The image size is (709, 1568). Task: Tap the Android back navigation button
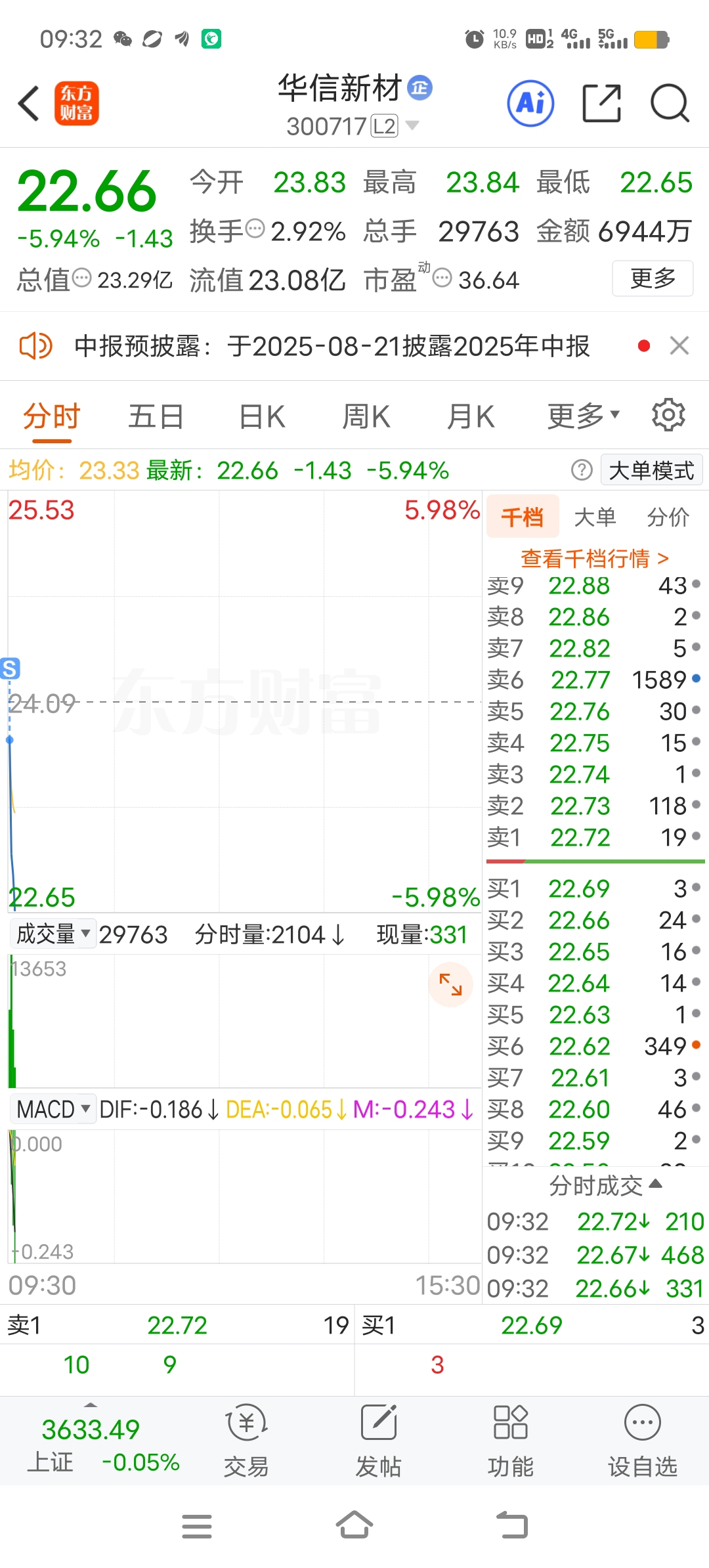point(512,1525)
